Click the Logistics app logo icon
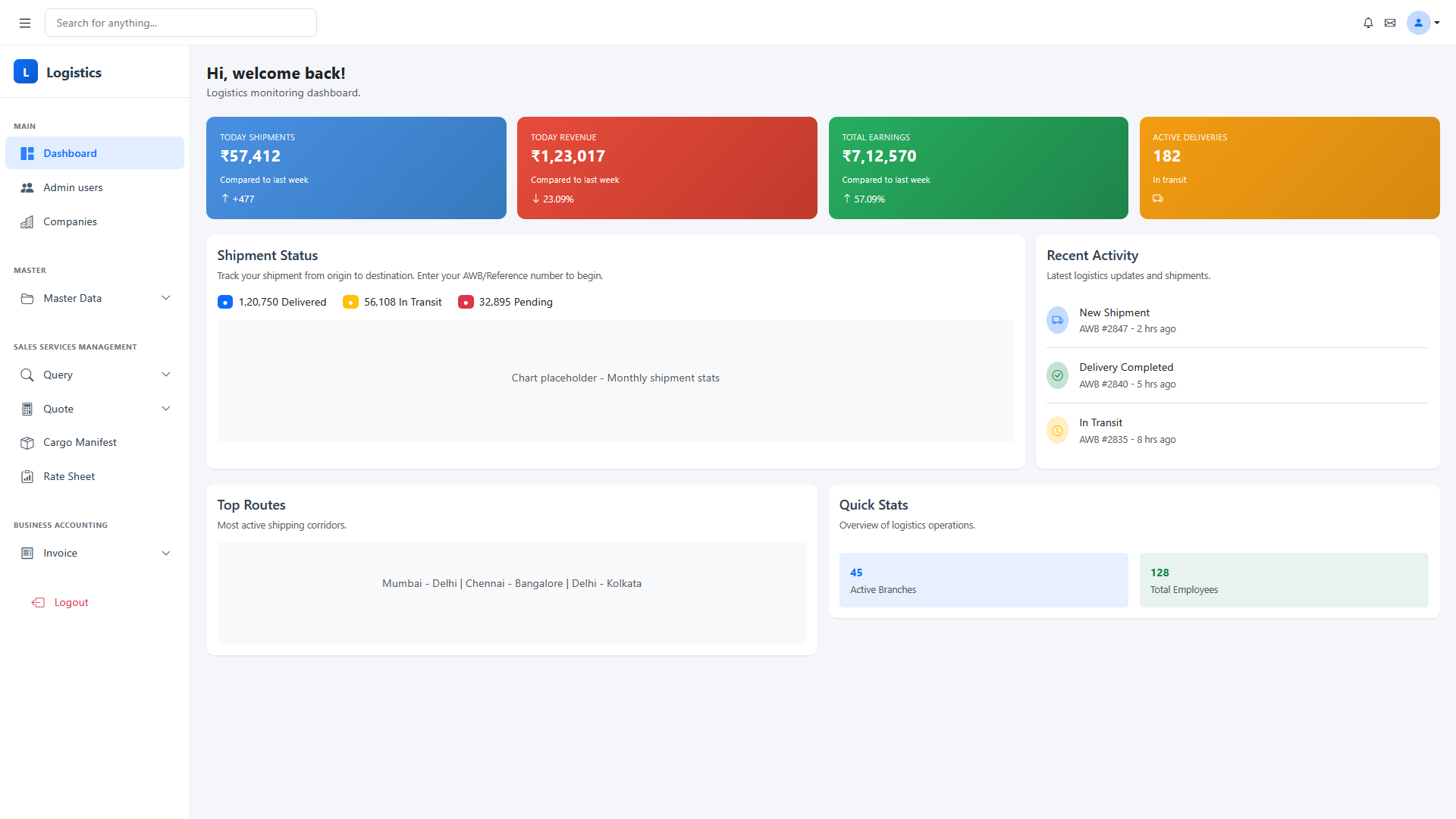 pyautogui.click(x=25, y=71)
